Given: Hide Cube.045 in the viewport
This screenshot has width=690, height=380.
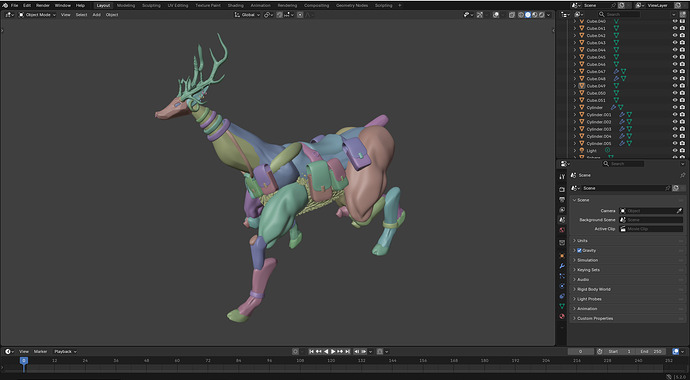Looking at the screenshot, I should [x=675, y=57].
